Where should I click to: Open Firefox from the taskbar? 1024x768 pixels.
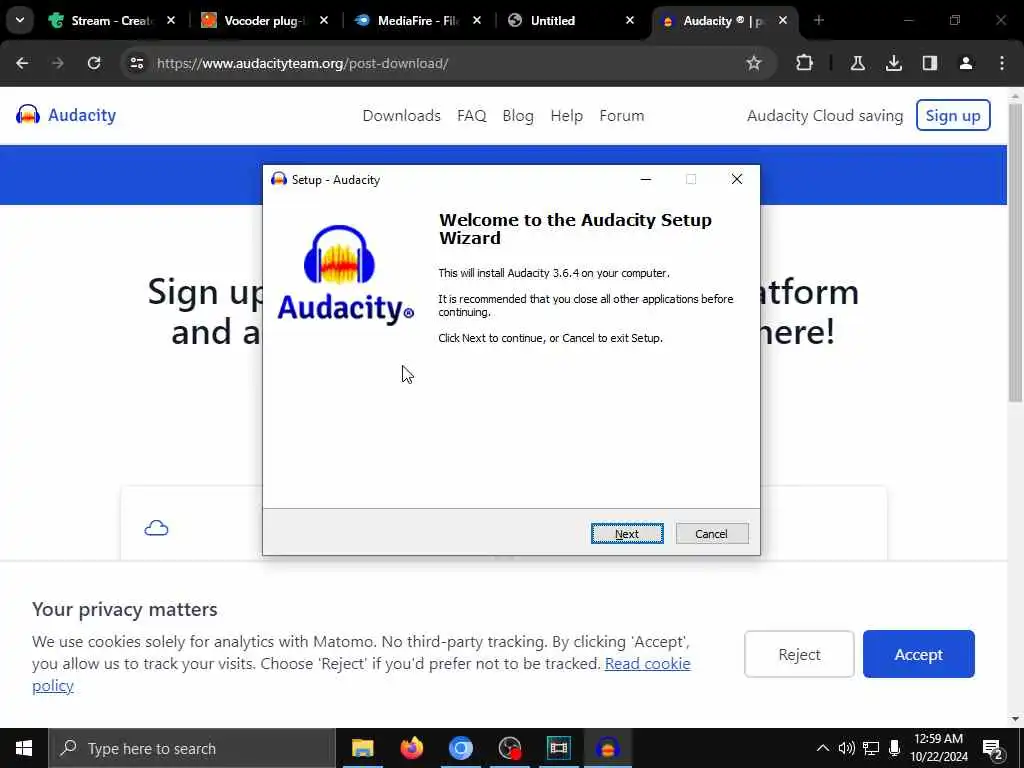tap(411, 748)
